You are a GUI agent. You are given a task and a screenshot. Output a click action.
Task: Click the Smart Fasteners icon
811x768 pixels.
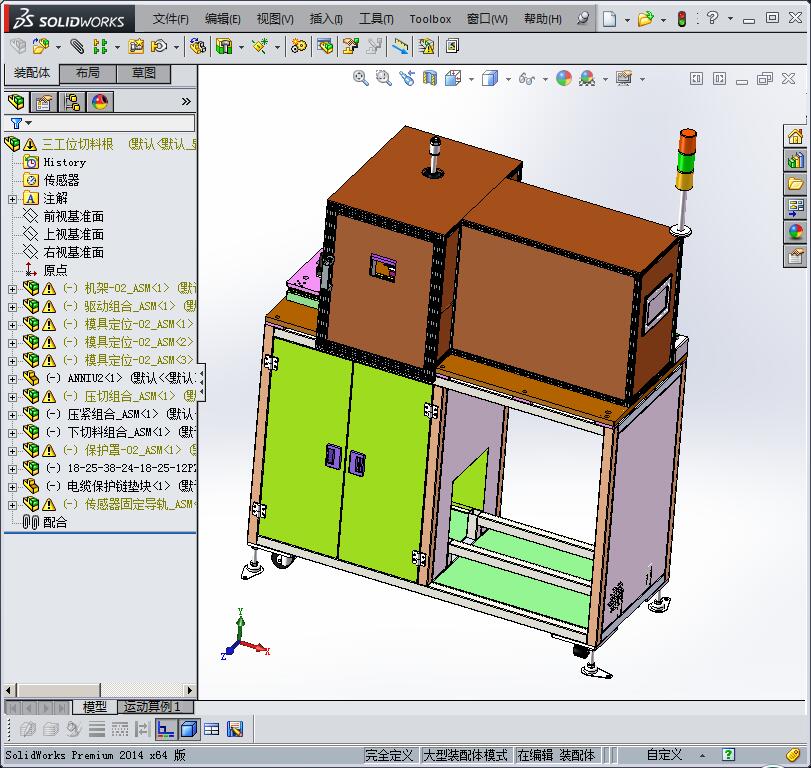pyautogui.click(x=137, y=47)
